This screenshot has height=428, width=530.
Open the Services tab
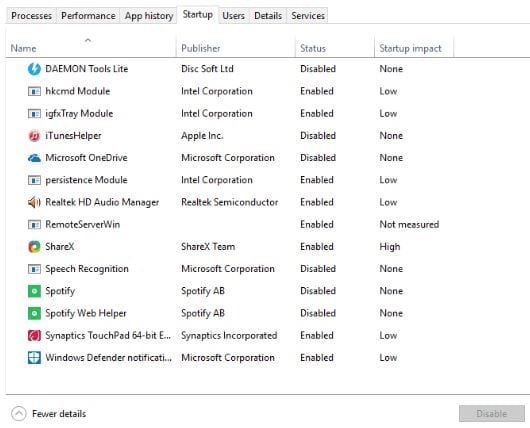(308, 16)
